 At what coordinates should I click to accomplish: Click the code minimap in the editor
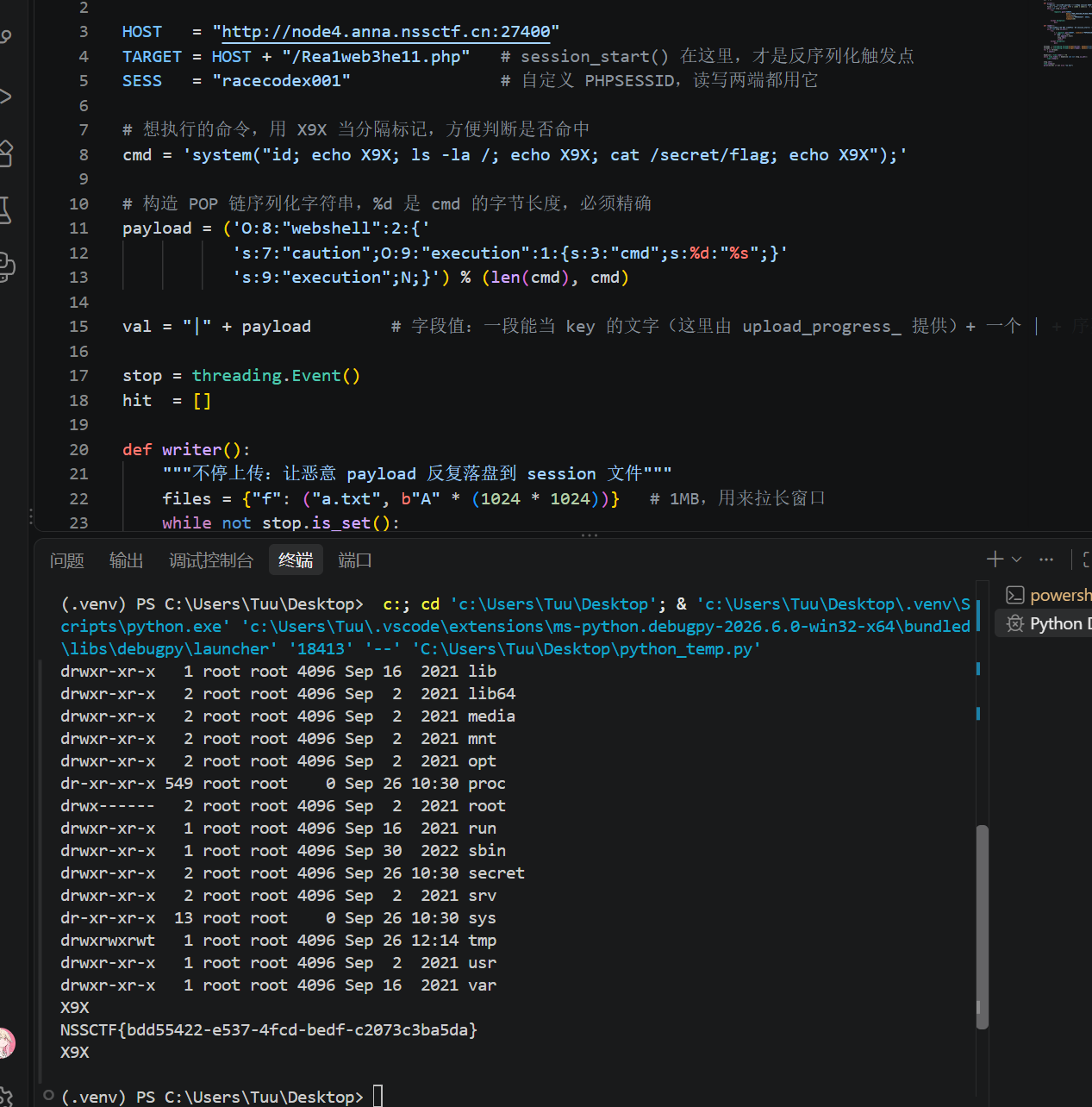(x=1068, y=34)
